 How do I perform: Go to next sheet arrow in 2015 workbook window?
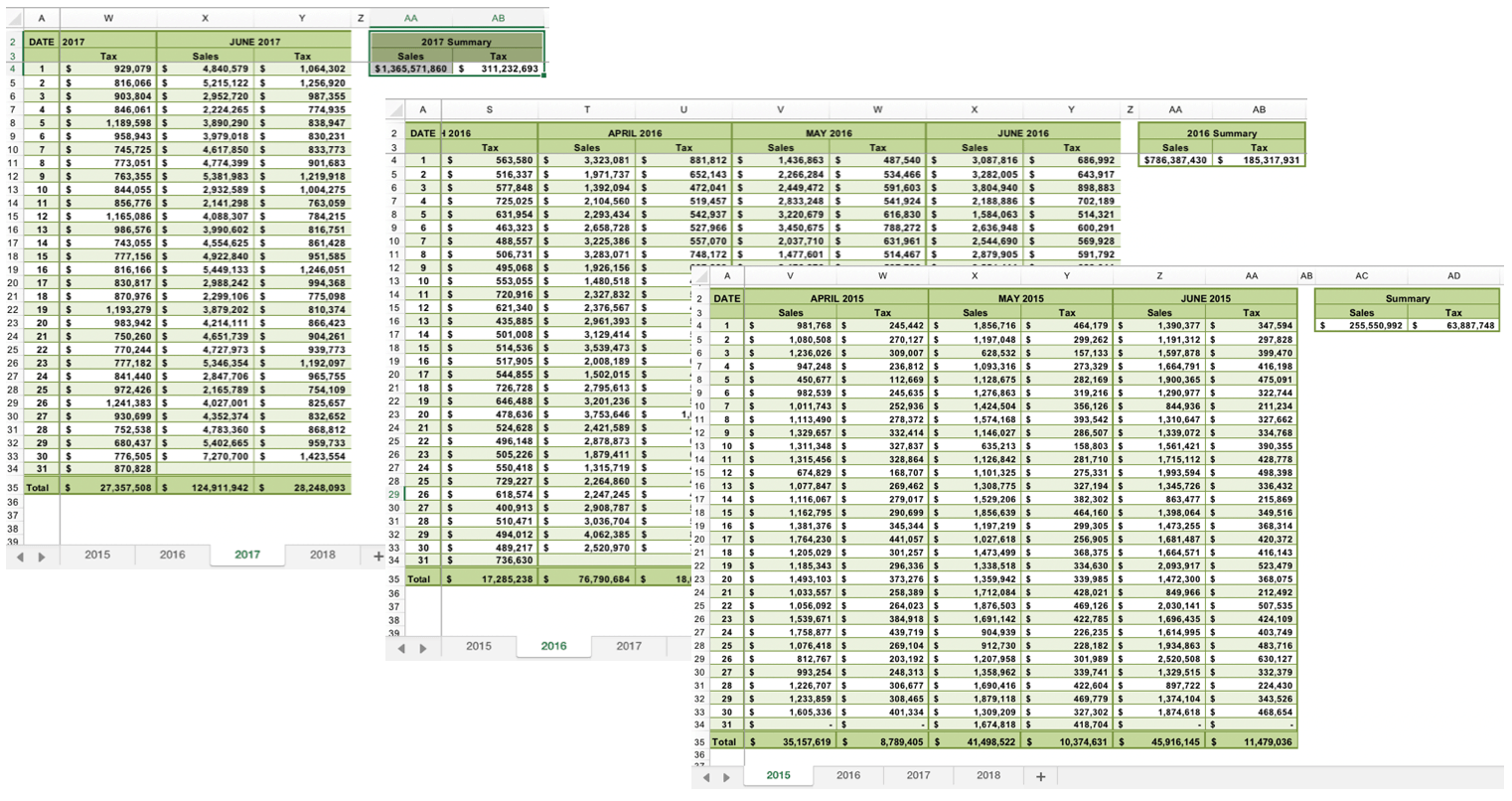[728, 777]
